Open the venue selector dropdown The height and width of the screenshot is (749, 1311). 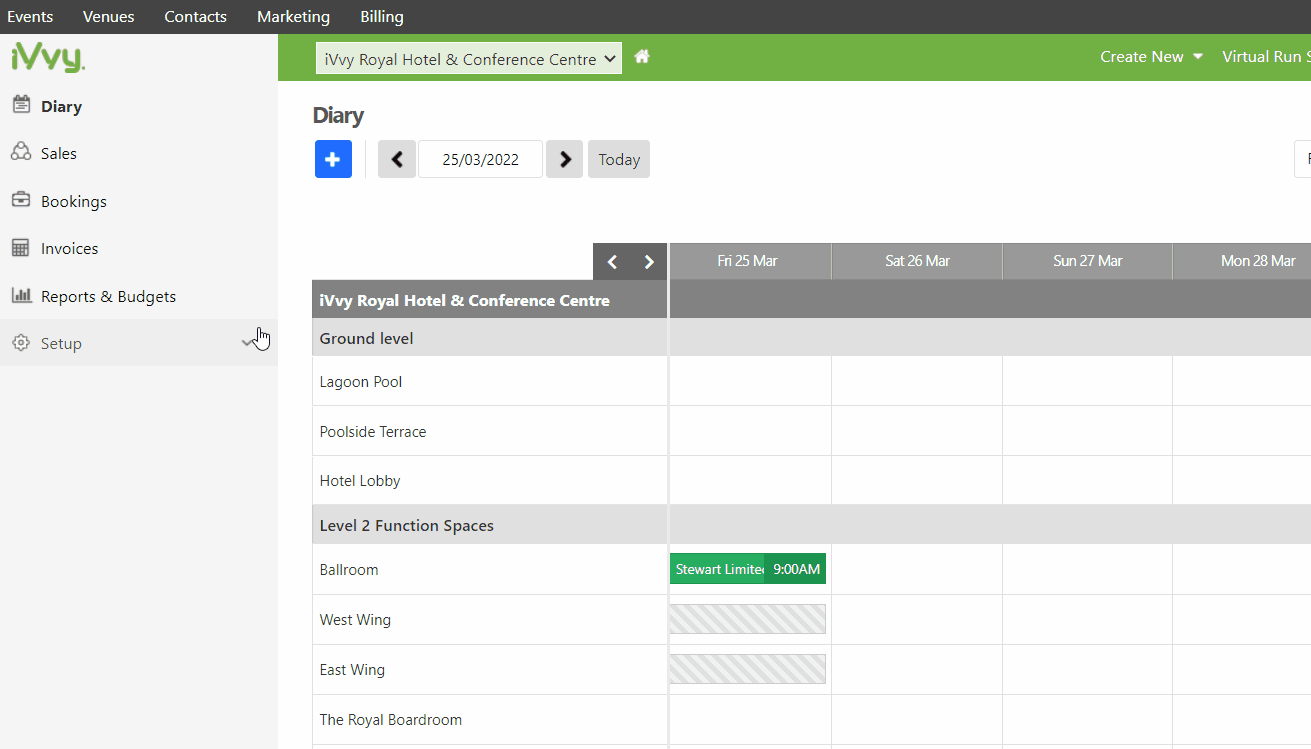[469, 59]
